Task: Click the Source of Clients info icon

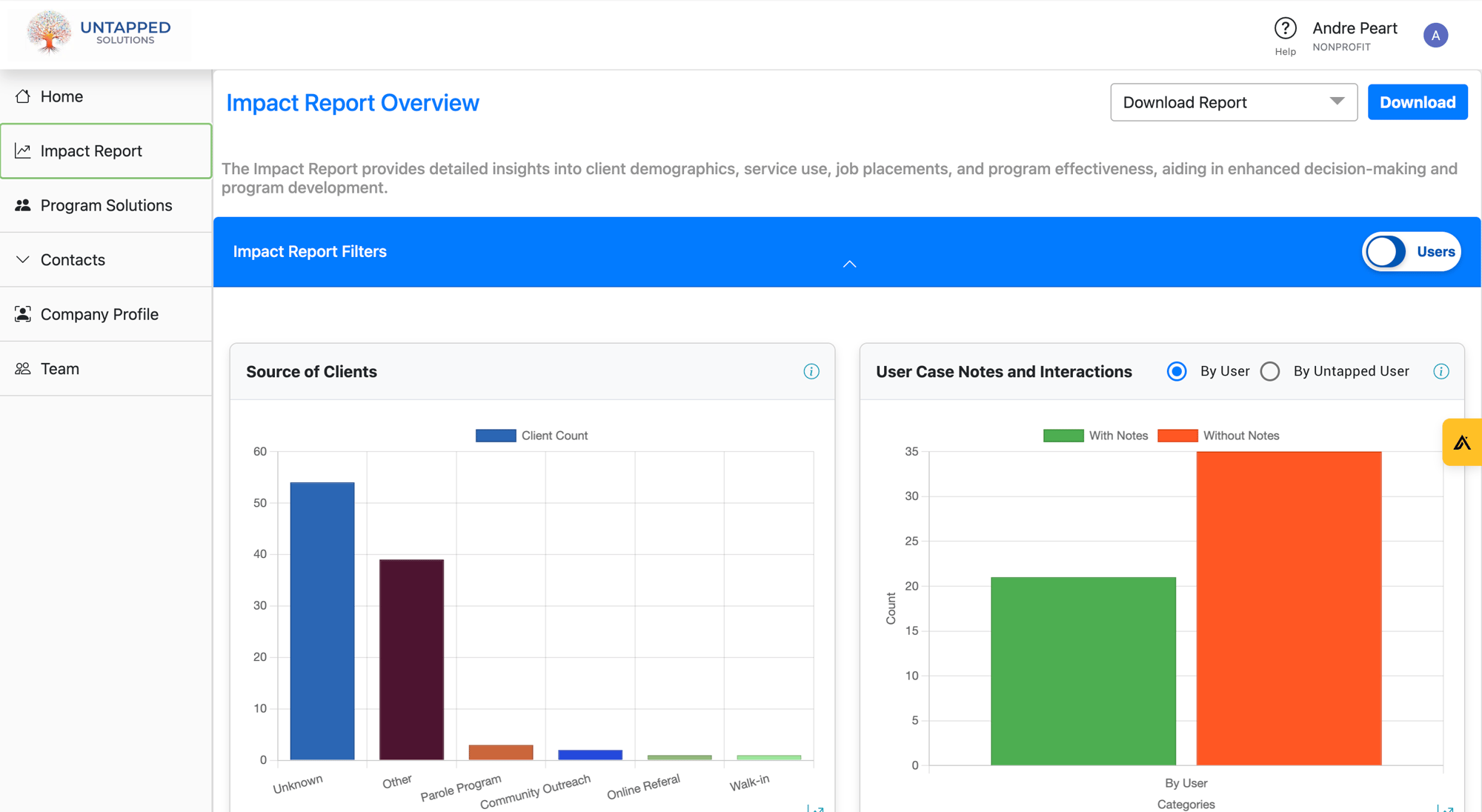Action: (x=811, y=371)
